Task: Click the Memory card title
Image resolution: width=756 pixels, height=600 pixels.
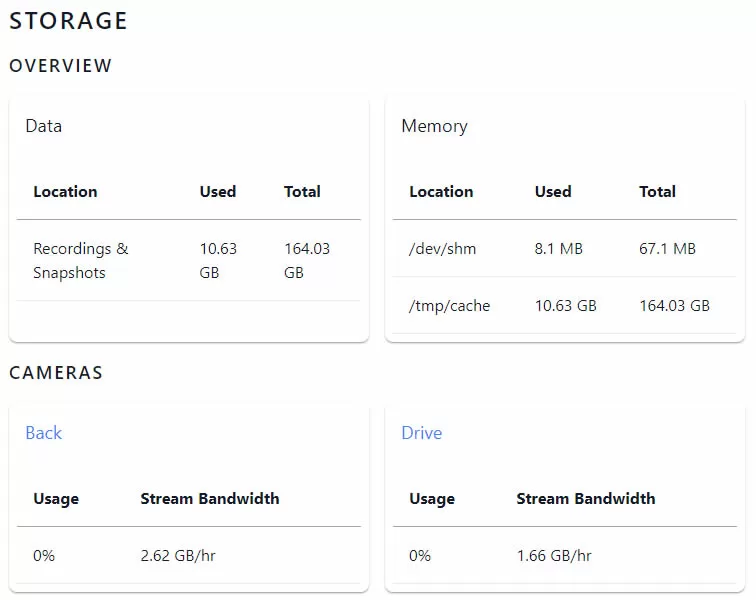Action: (x=434, y=126)
